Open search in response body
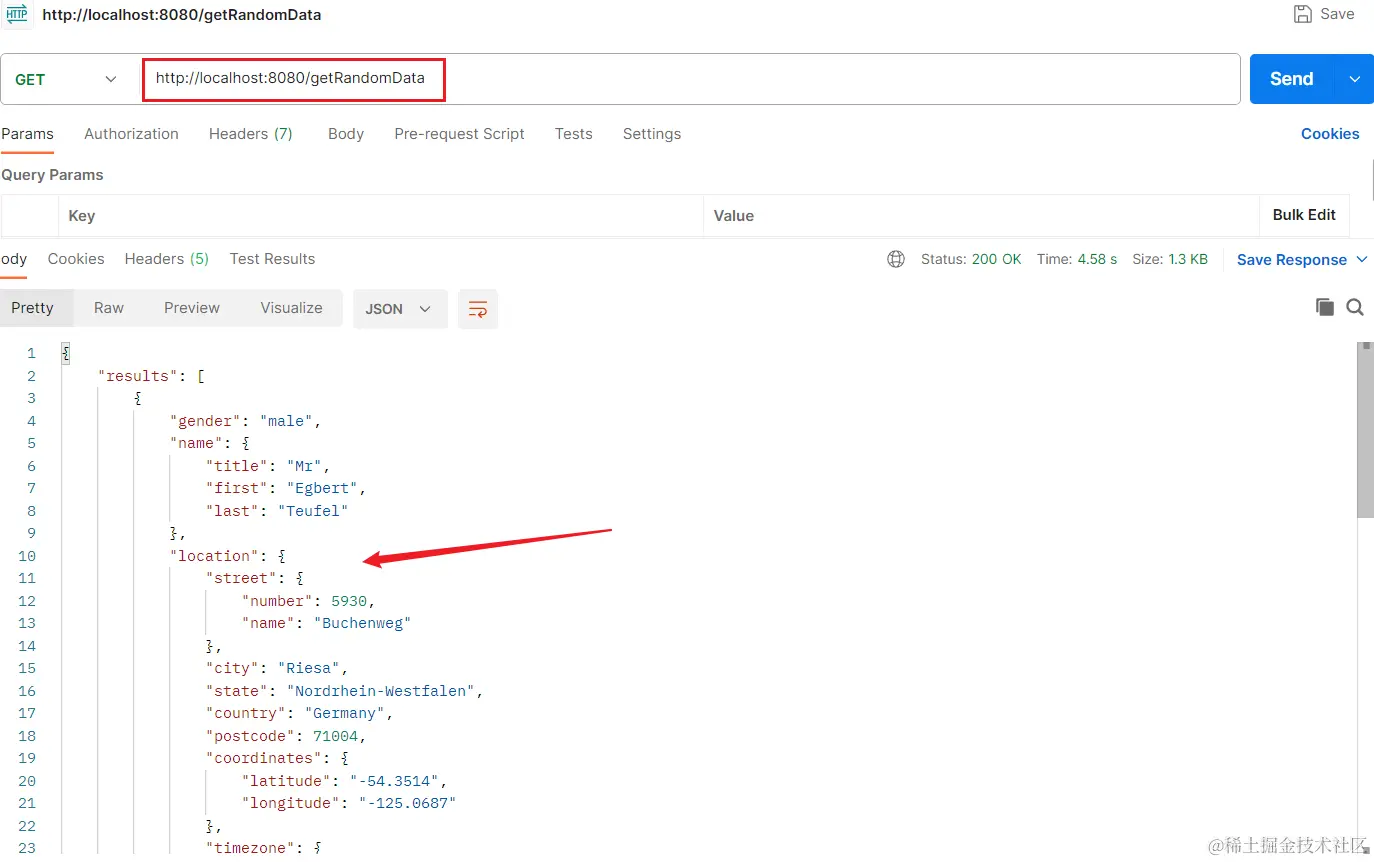The height and width of the screenshot is (862, 1374). pos(1355,308)
